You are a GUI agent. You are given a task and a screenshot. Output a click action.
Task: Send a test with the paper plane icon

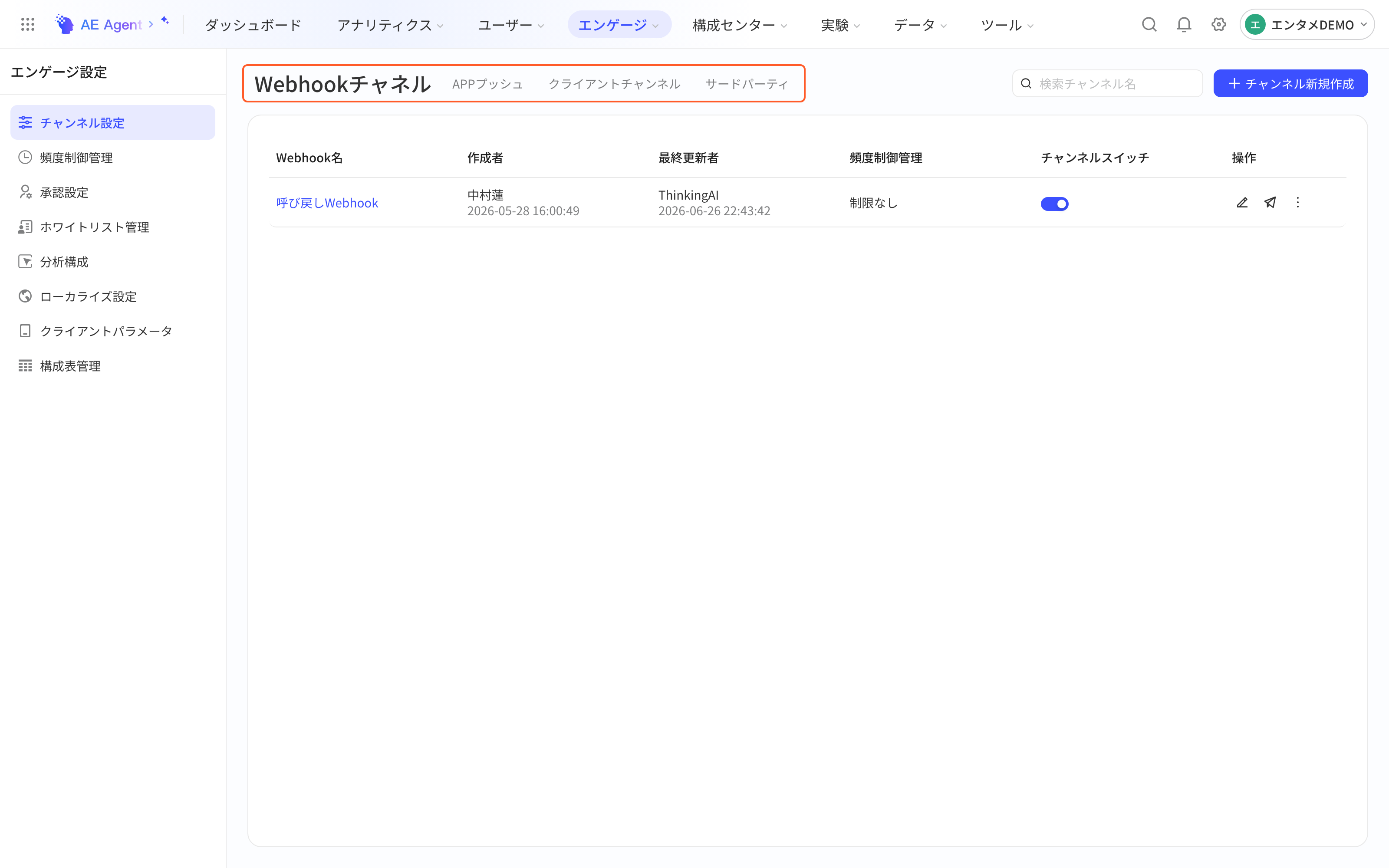pyautogui.click(x=1270, y=203)
